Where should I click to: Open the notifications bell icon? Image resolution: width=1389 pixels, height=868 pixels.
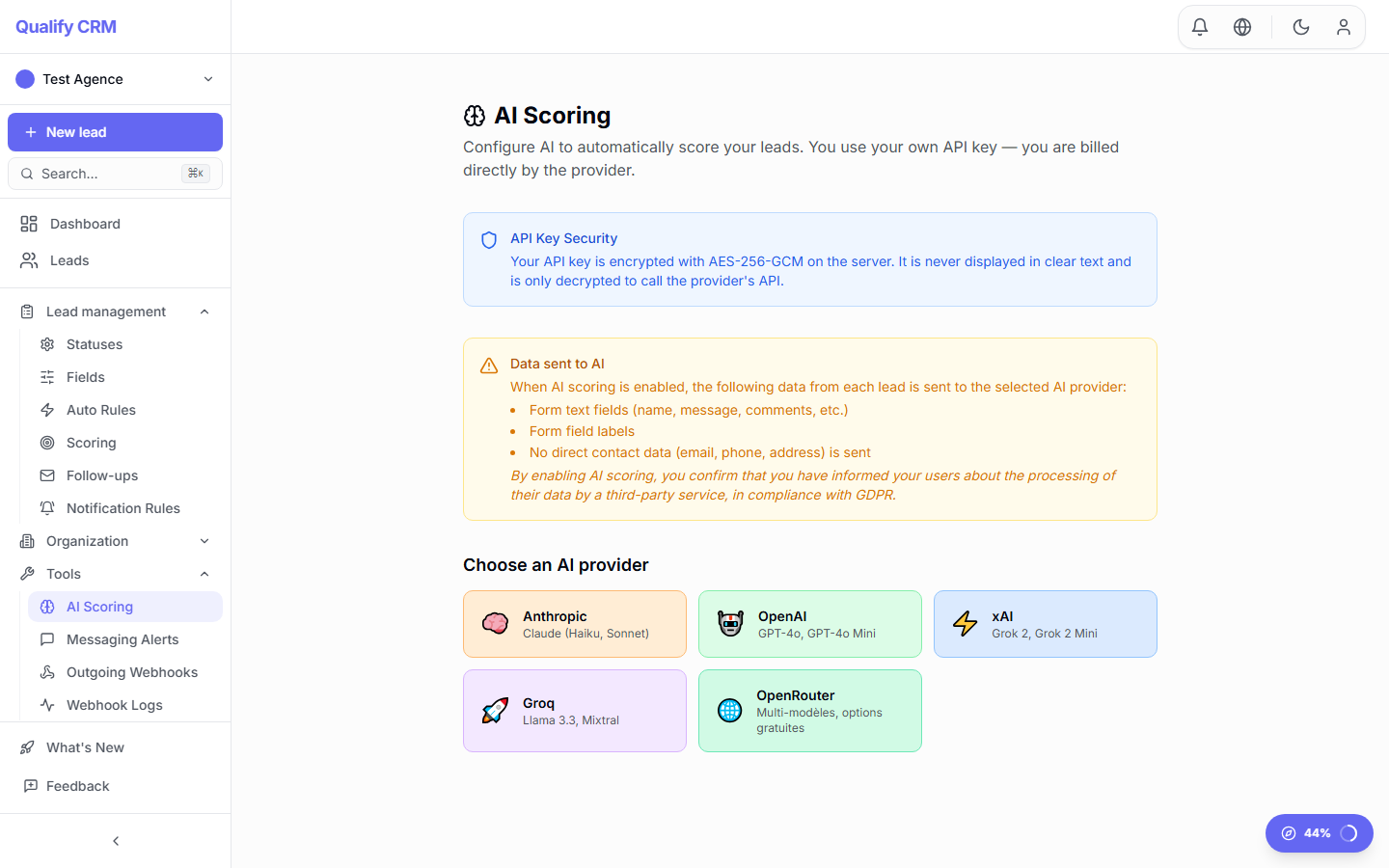[1200, 27]
